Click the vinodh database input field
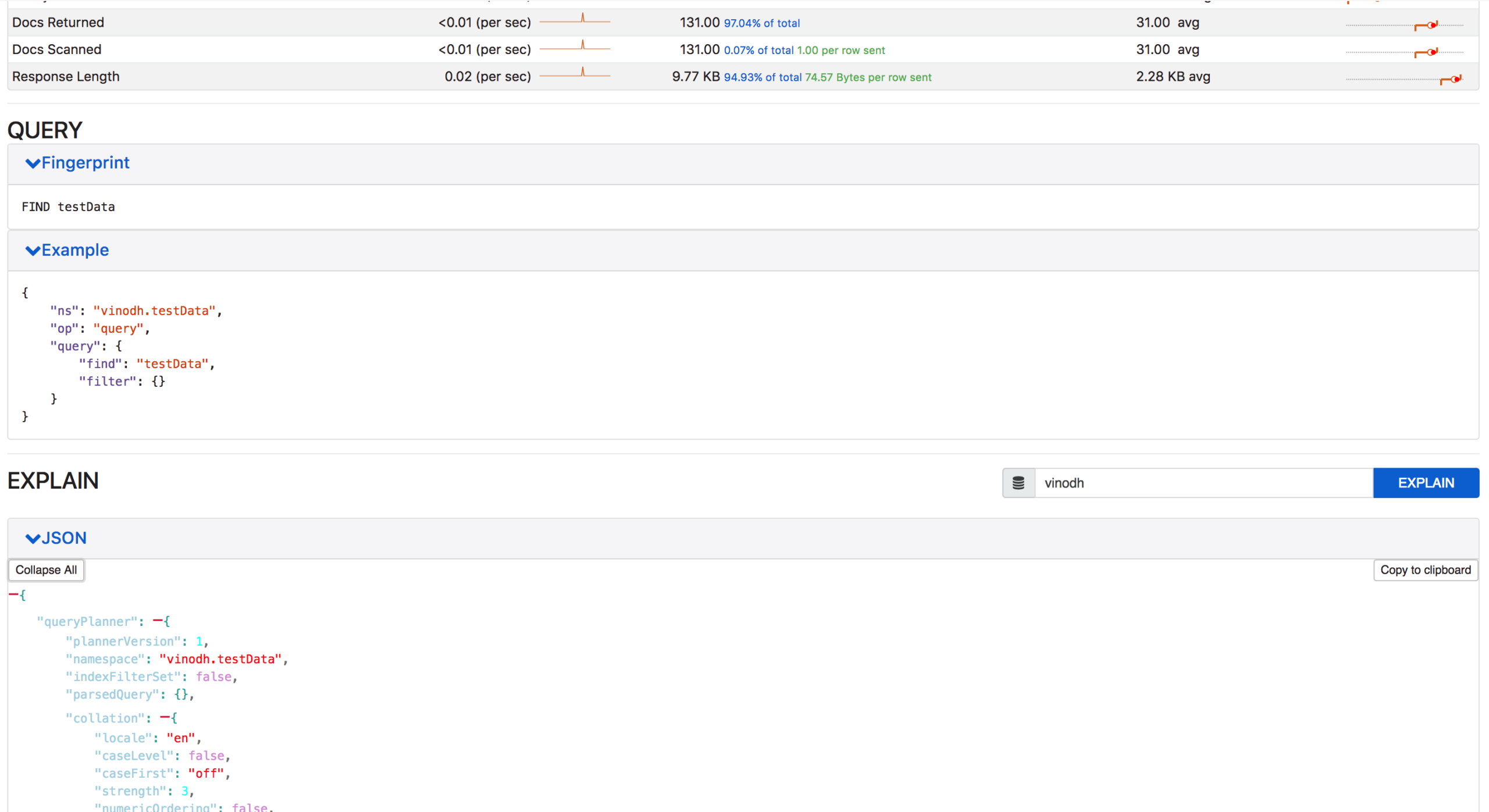The width and height of the screenshot is (1489, 812). [1203, 483]
